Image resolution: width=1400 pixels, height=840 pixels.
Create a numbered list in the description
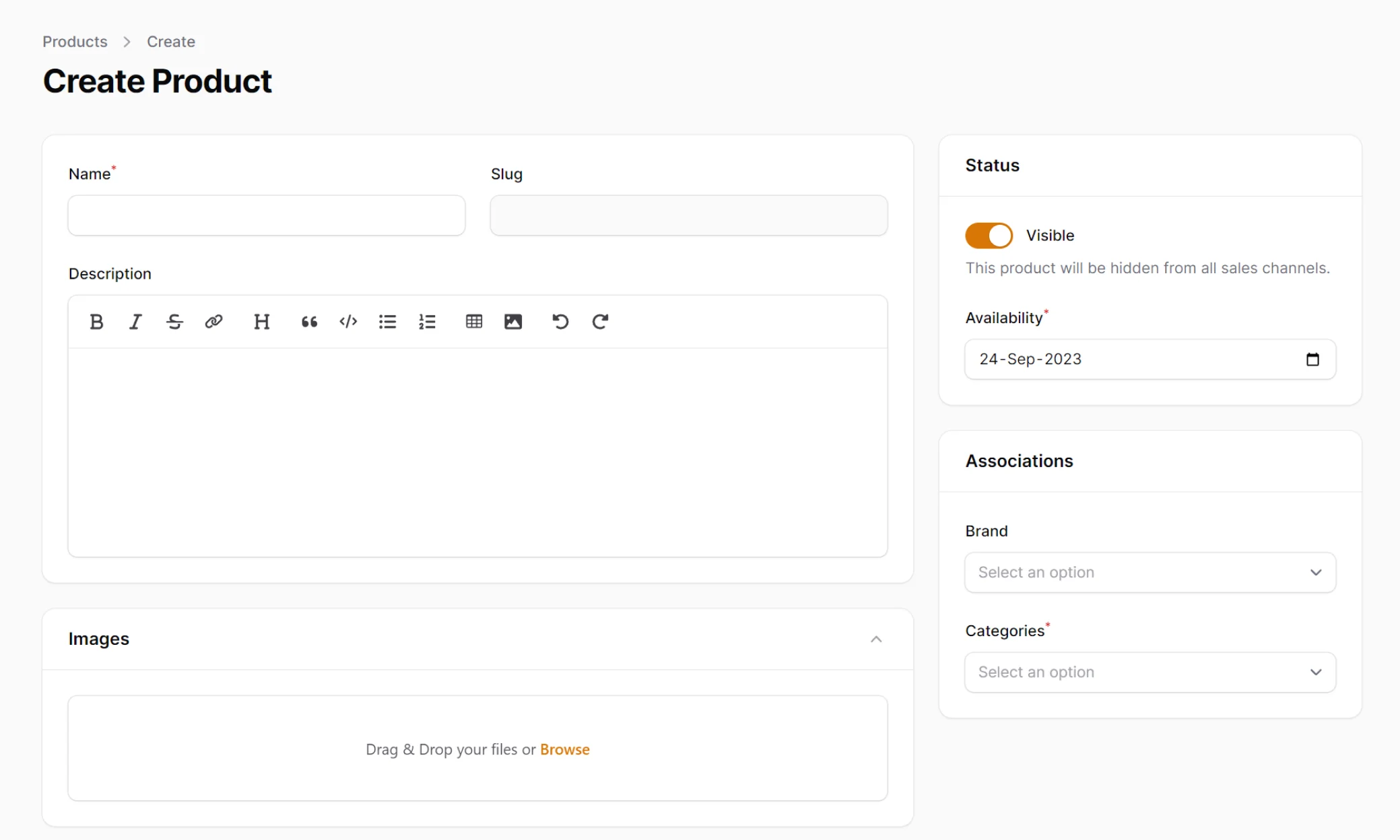coord(427,322)
